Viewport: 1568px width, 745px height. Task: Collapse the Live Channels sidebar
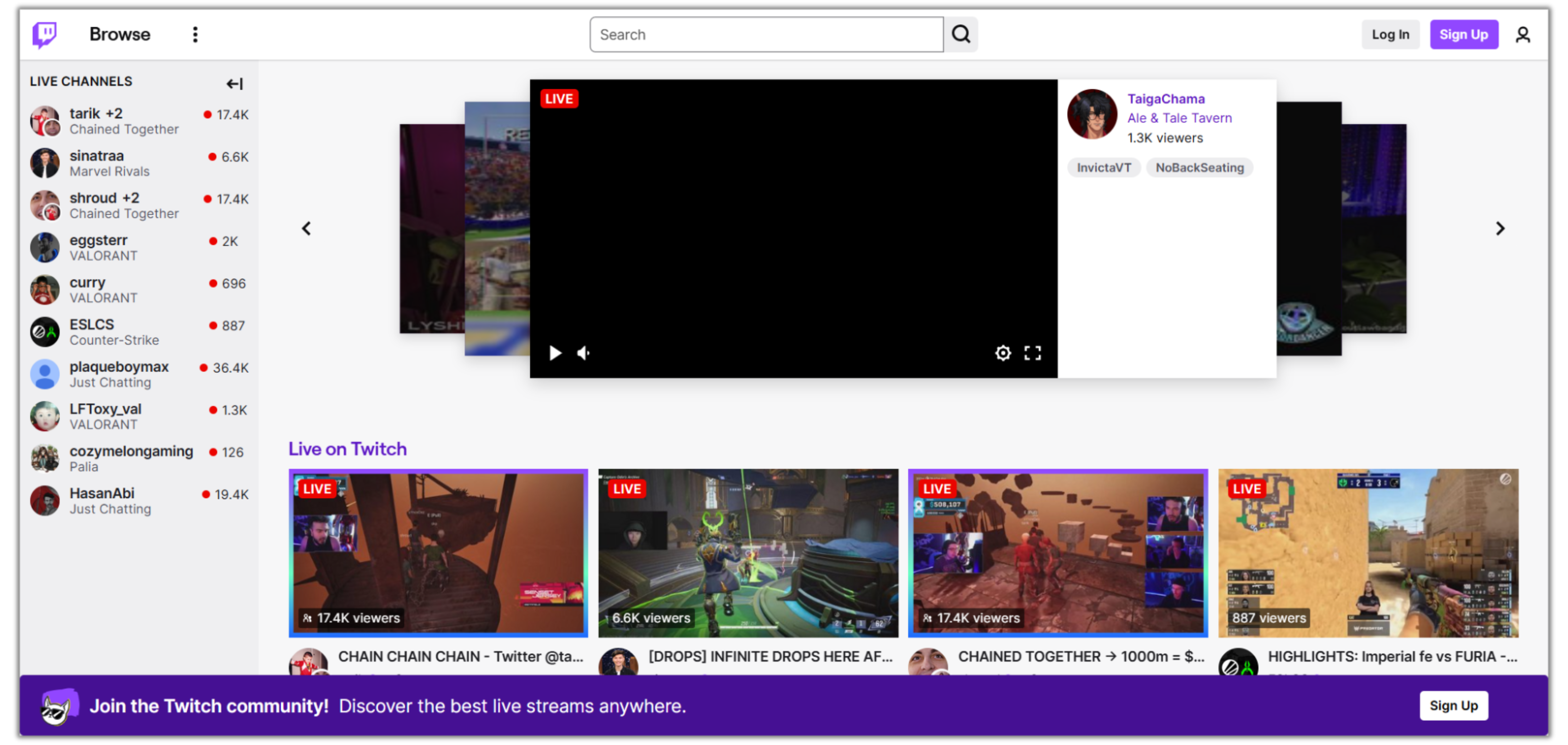(x=234, y=83)
